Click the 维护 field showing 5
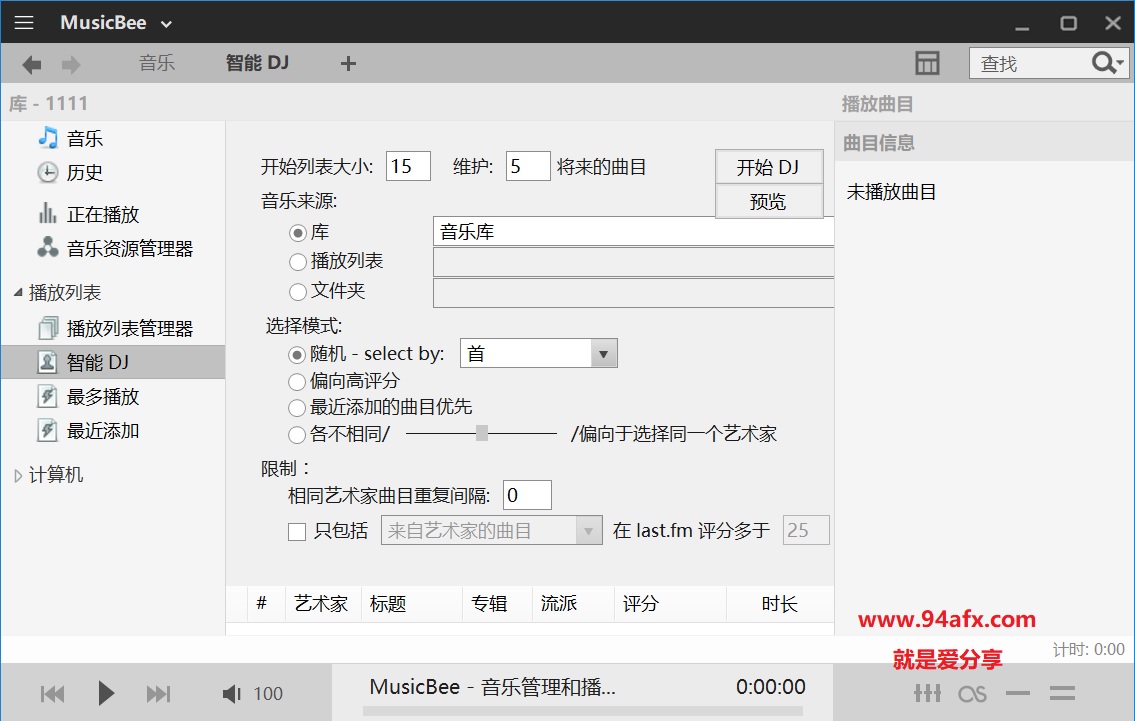Image resolution: width=1135 pixels, height=721 pixels. pos(528,166)
